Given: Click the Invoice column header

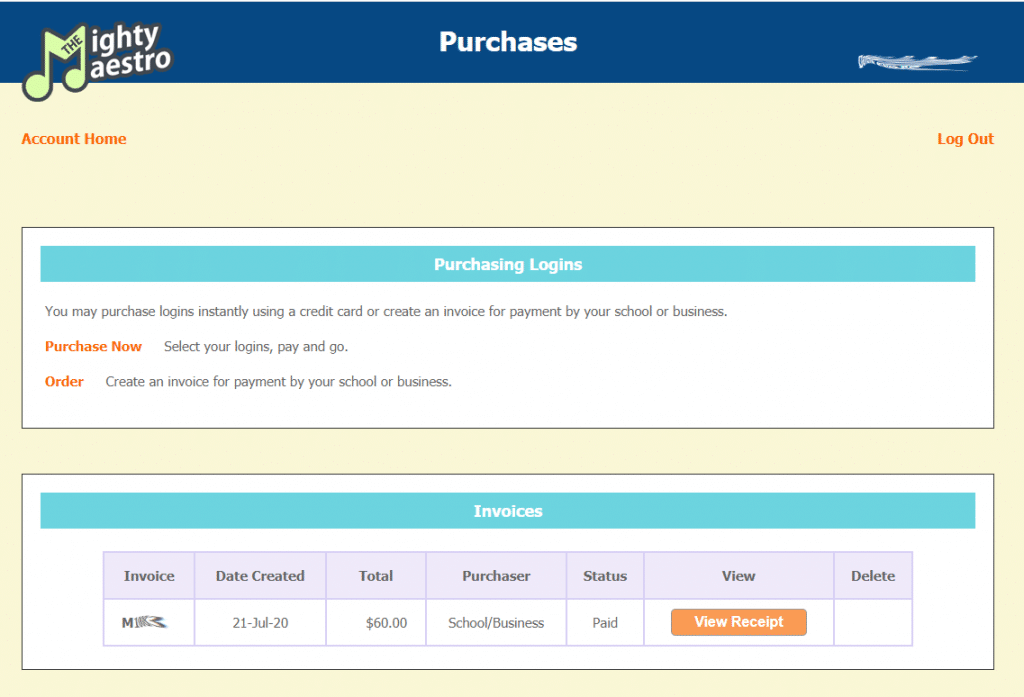Looking at the screenshot, I should point(149,576).
